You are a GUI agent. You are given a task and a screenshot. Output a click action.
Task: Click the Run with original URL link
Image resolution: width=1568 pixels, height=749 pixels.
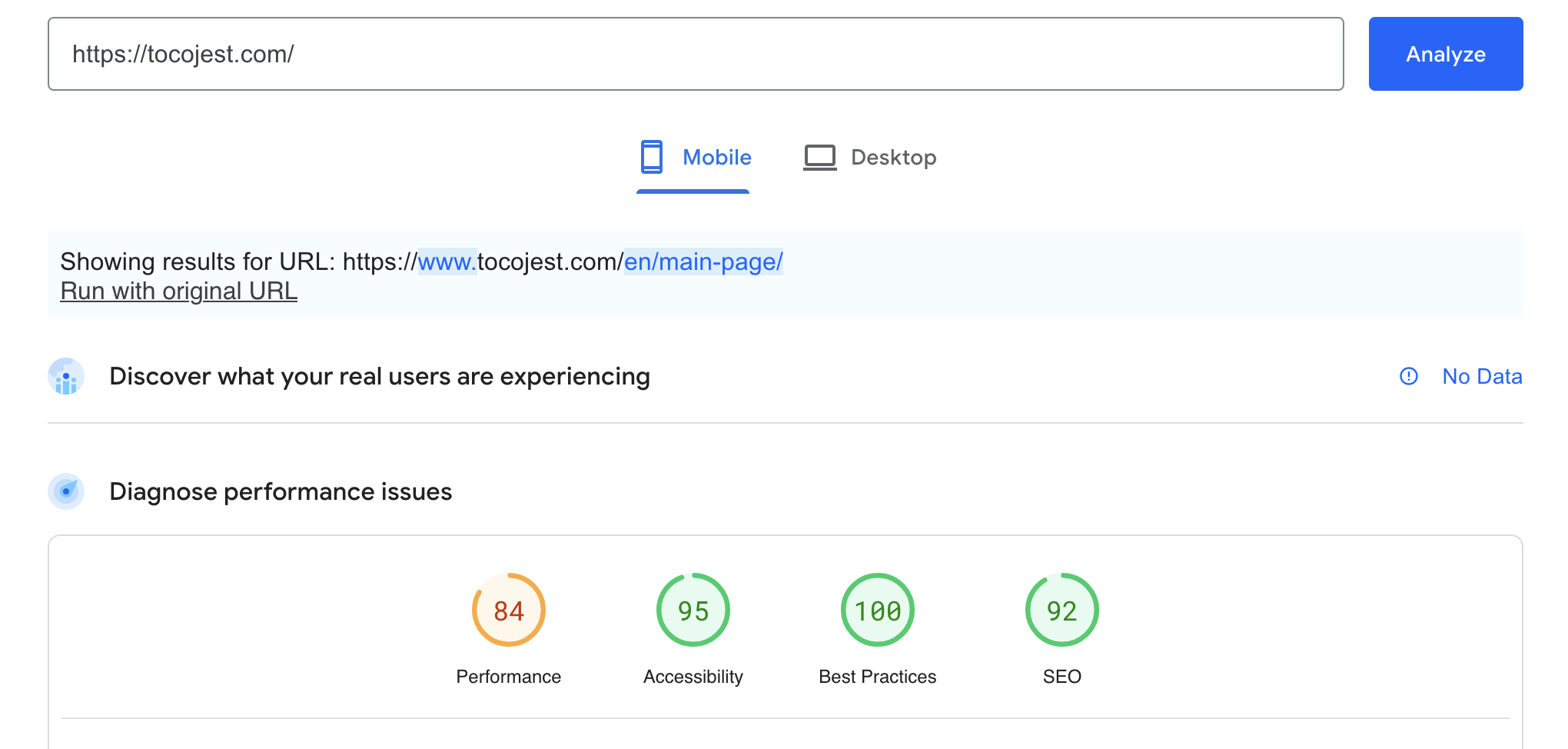[x=179, y=291]
